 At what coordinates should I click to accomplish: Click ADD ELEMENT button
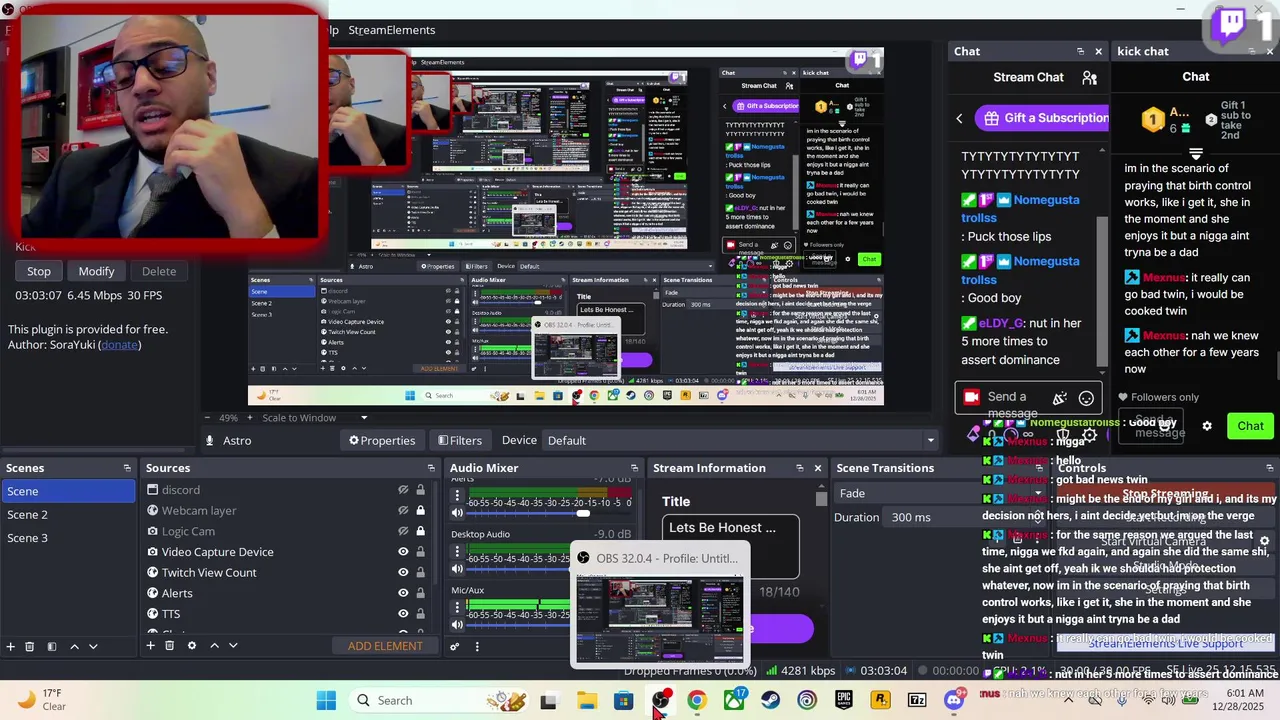tap(385, 646)
